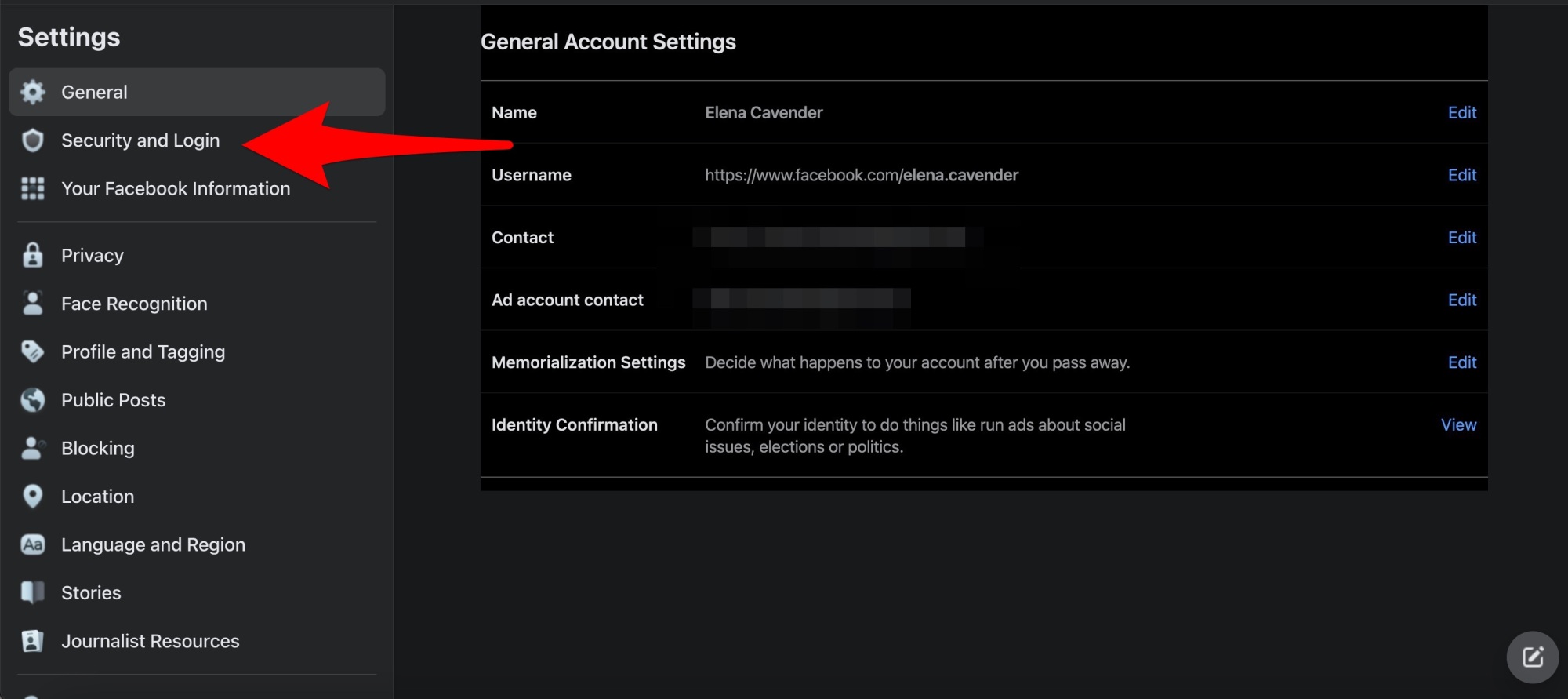Open Profile and Tagging settings

[197, 351]
